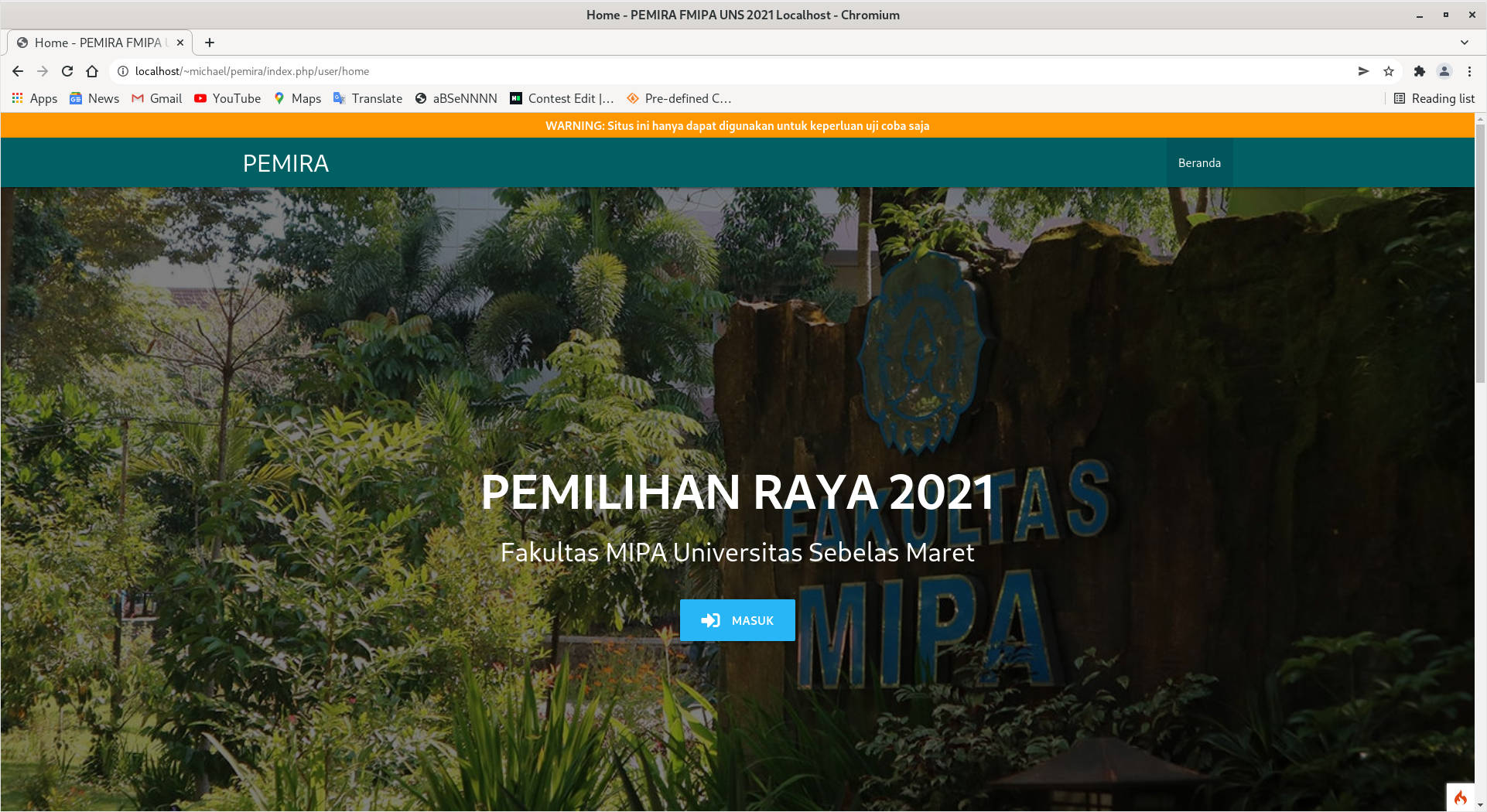Reload the current page
This screenshot has width=1487, height=812.
coord(67,71)
